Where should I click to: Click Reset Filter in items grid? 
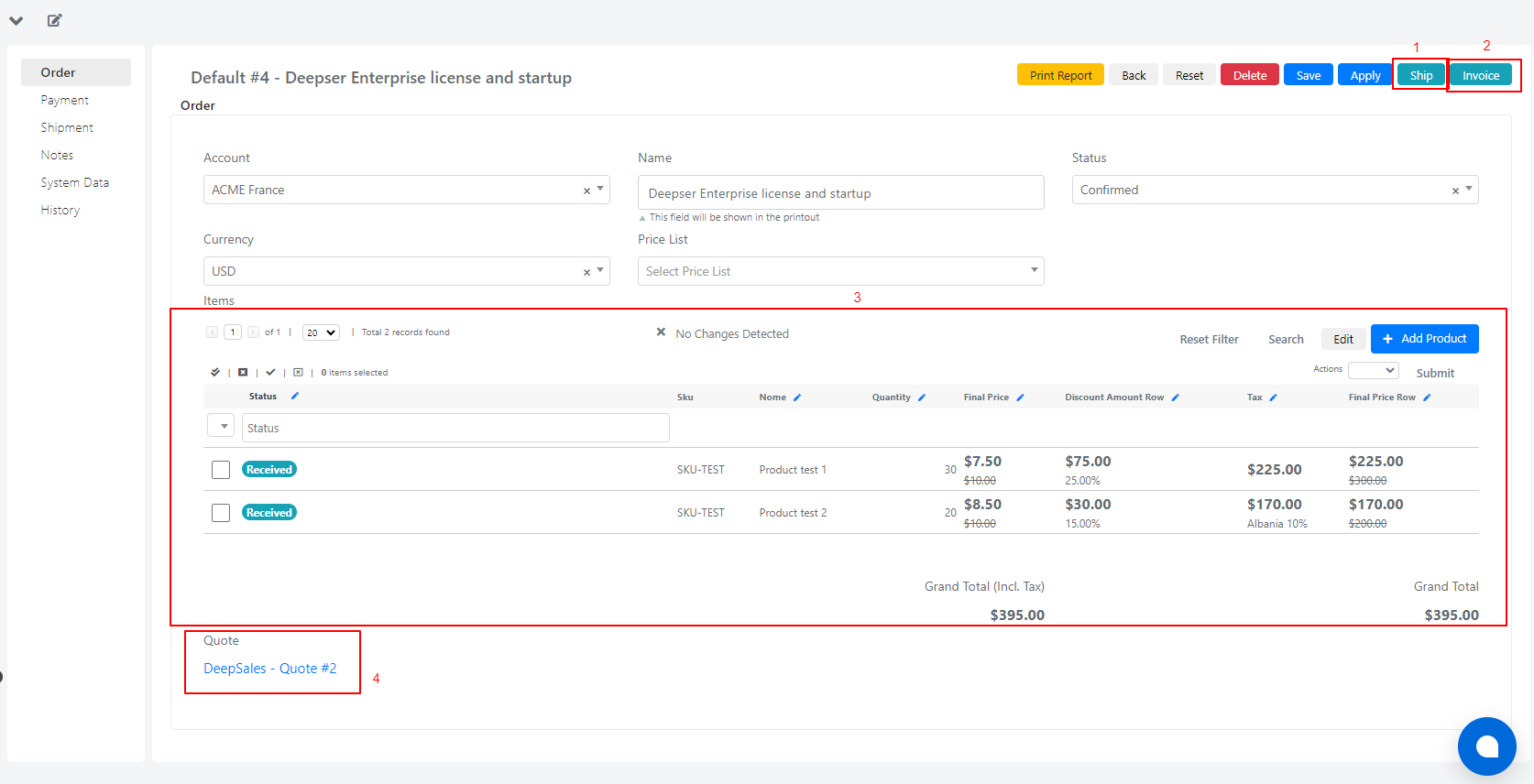click(x=1209, y=339)
